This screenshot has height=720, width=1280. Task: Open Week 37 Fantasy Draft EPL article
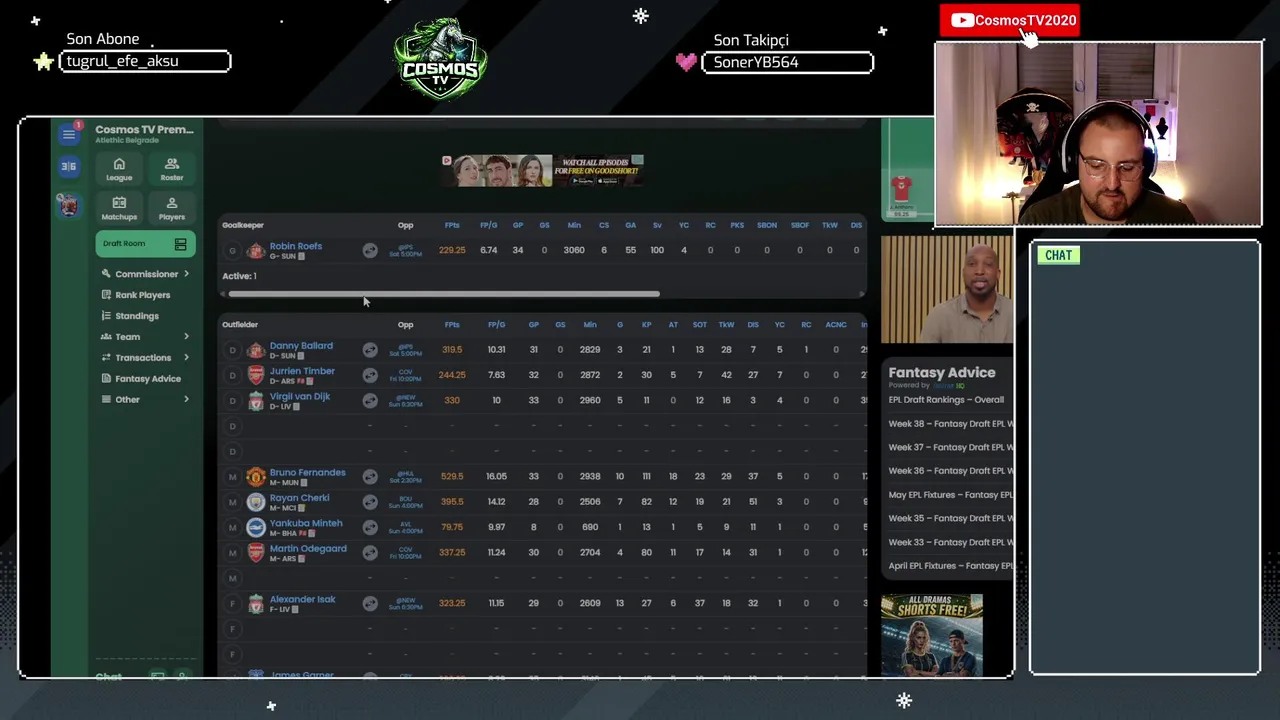click(x=950, y=448)
